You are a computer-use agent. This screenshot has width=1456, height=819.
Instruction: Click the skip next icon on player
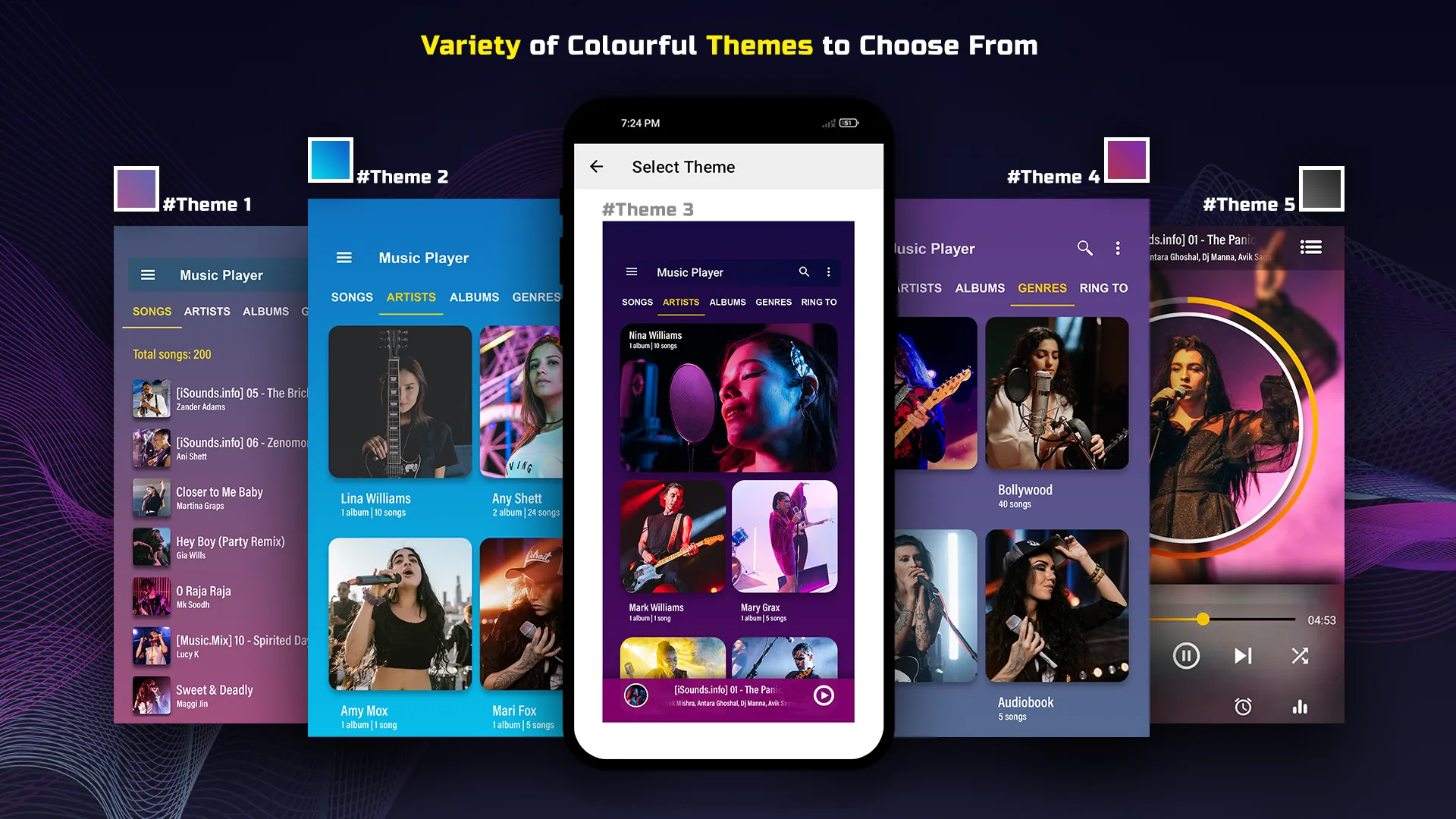pos(1242,656)
